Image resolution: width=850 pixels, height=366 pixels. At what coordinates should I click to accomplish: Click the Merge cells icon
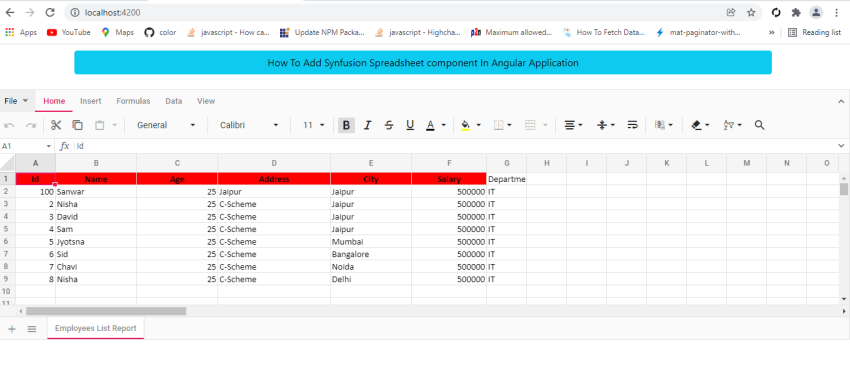click(x=531, y=125)
